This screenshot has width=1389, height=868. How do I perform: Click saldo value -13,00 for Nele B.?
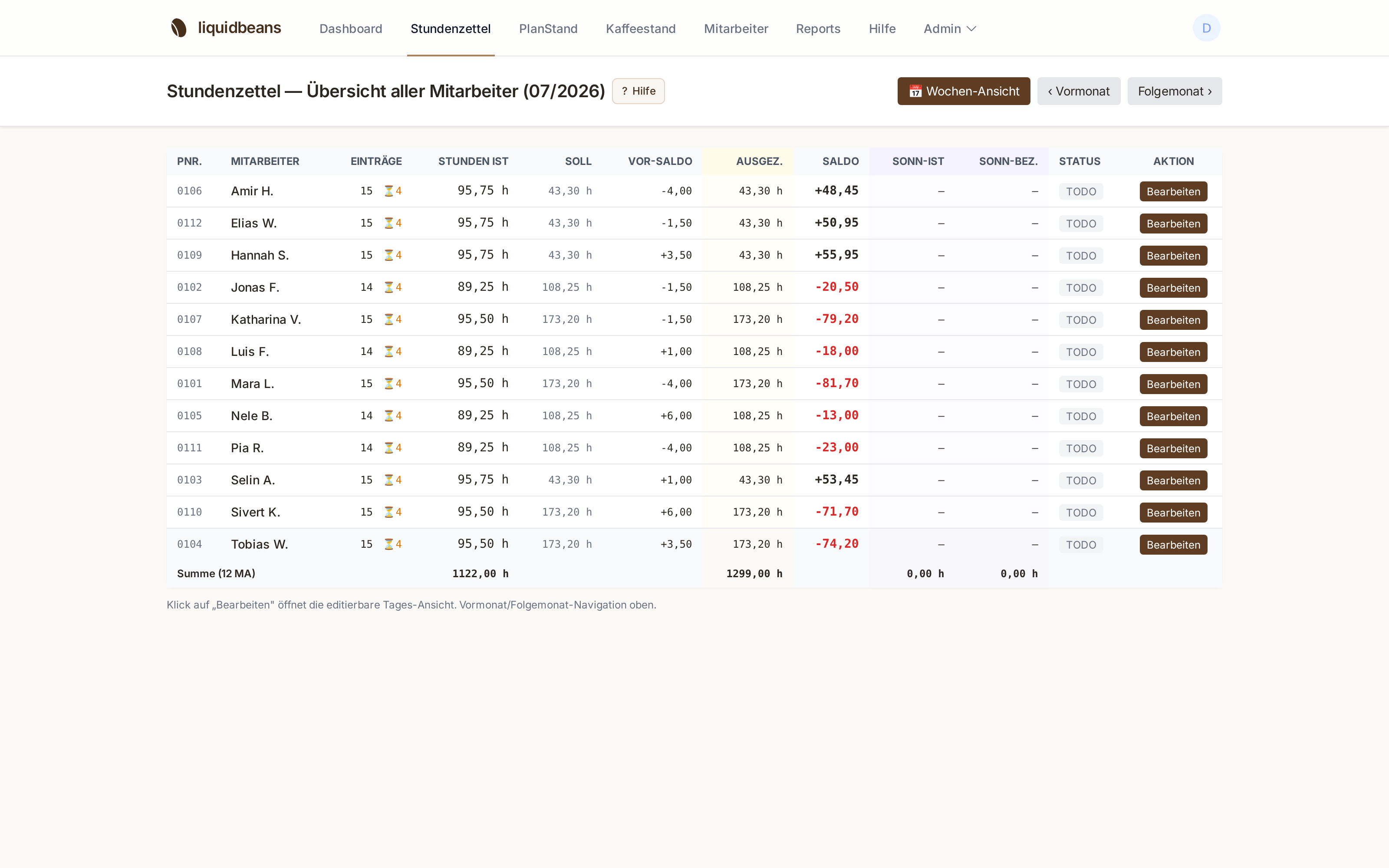click(836, 416)
